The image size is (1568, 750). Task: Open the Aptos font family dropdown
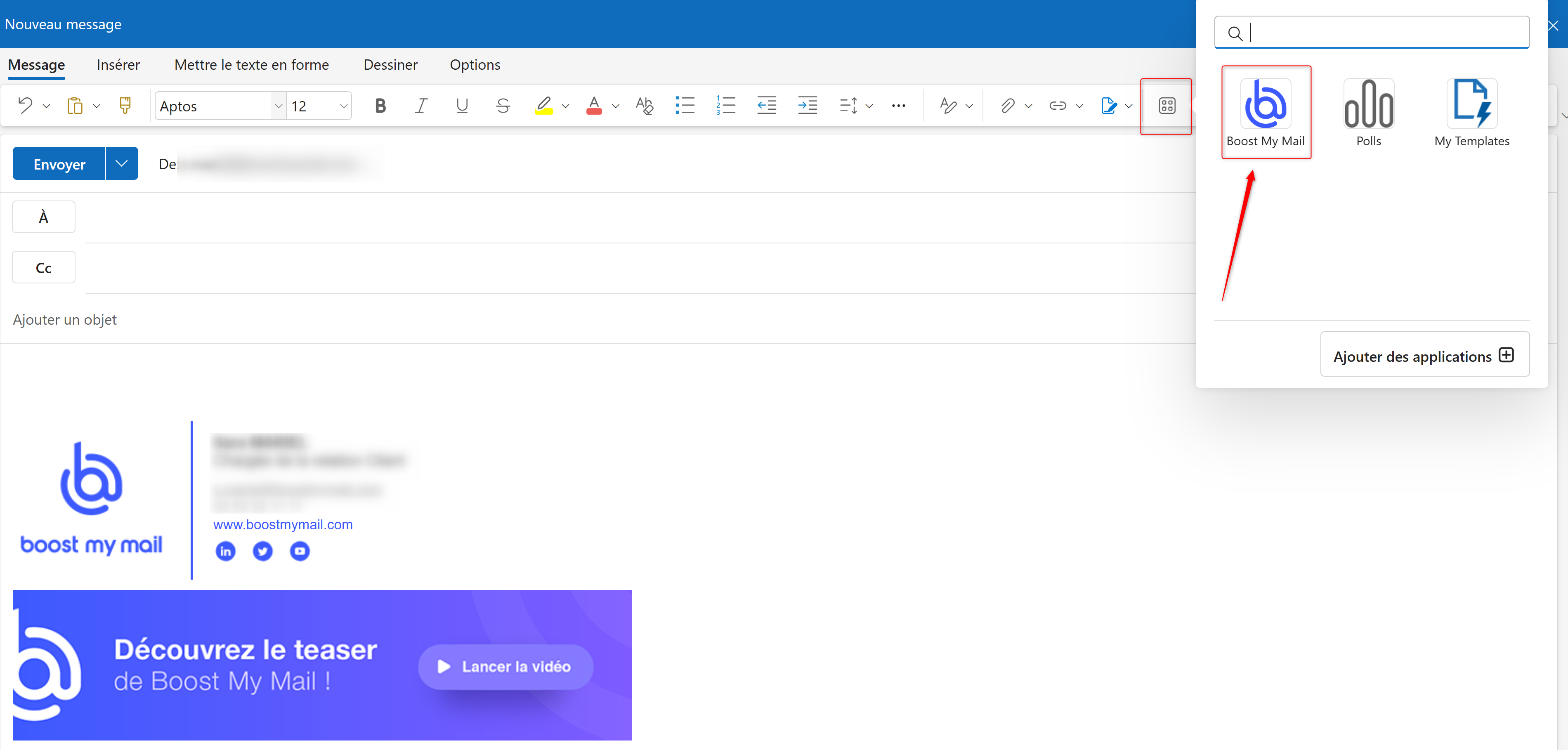coord(278,105)
